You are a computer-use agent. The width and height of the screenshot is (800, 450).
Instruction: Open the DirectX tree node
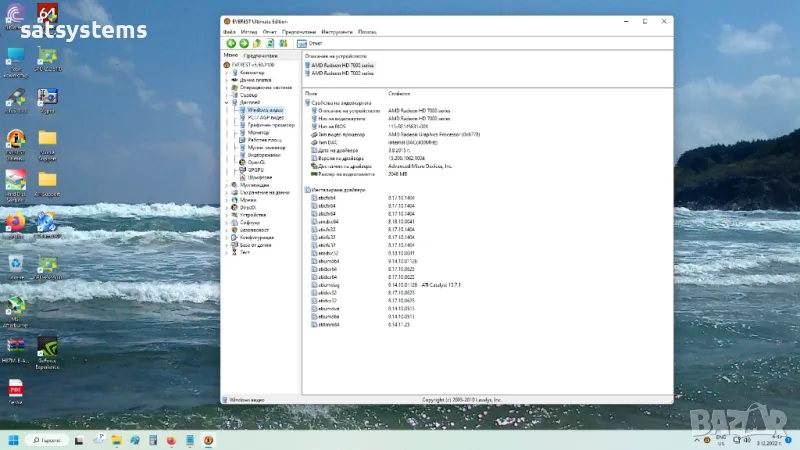pos(249,207)
